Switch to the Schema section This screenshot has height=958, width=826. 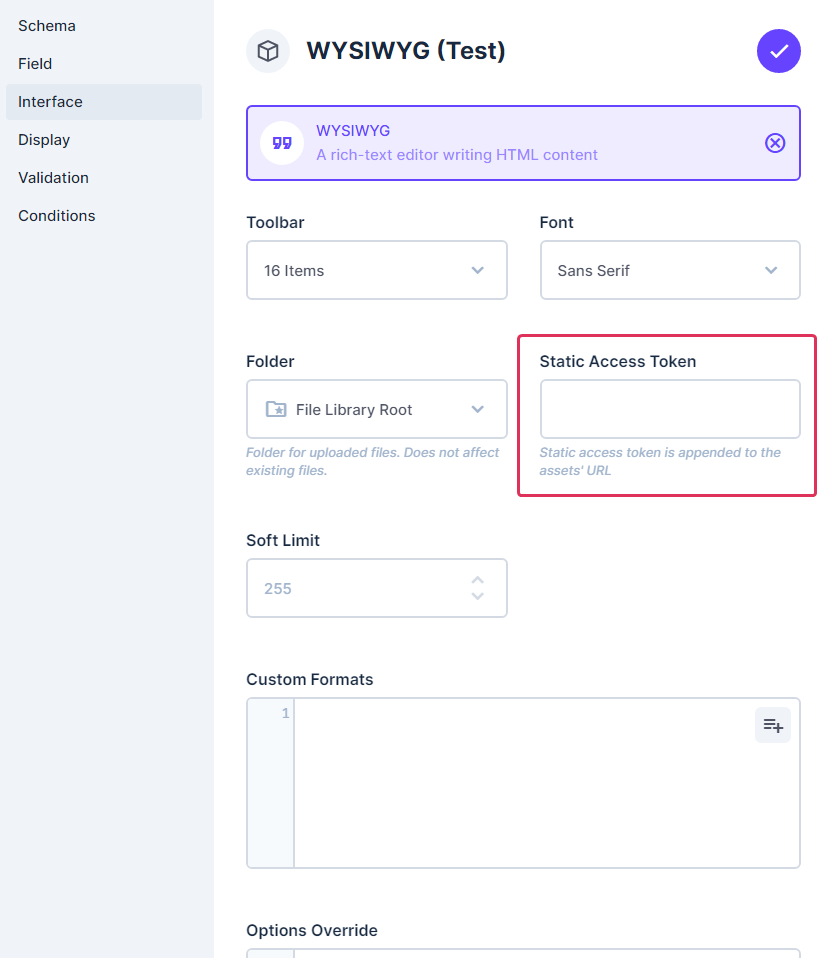coord(46,25)
